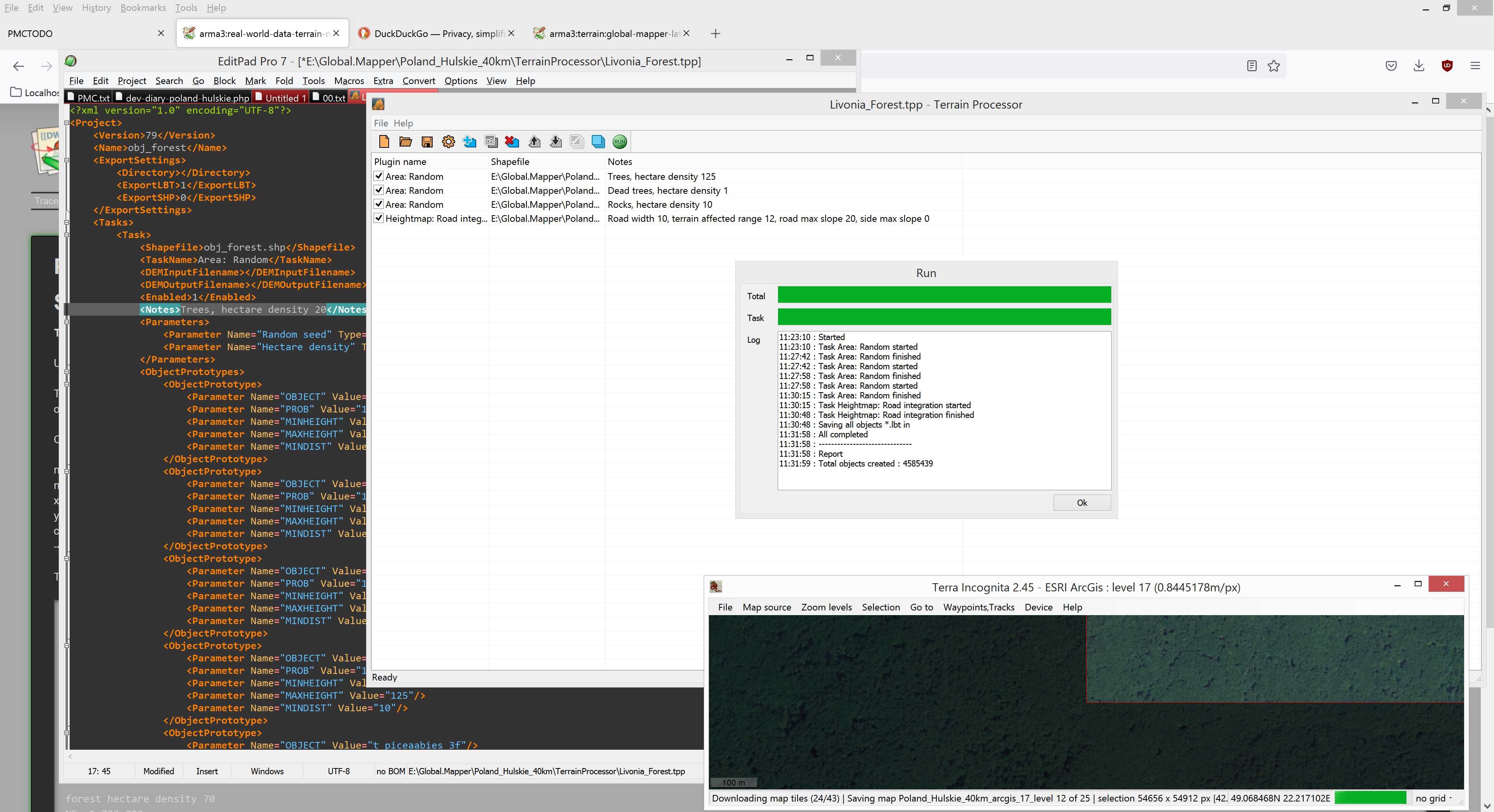The image size is (1494, 812).
Task: Open a new Firefox tab
Action: pos(715,33)
